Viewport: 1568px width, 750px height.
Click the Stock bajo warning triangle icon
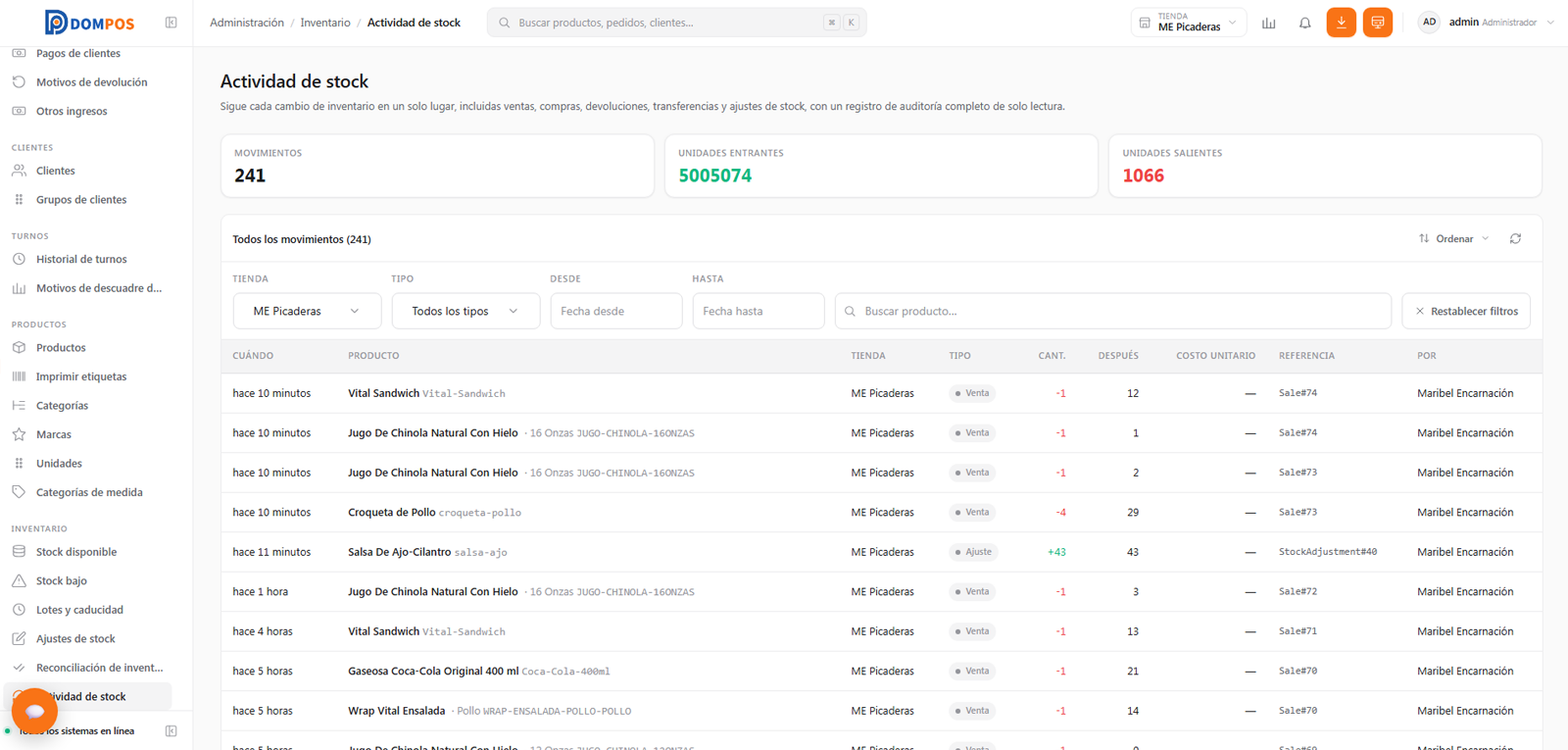[19, 580]
